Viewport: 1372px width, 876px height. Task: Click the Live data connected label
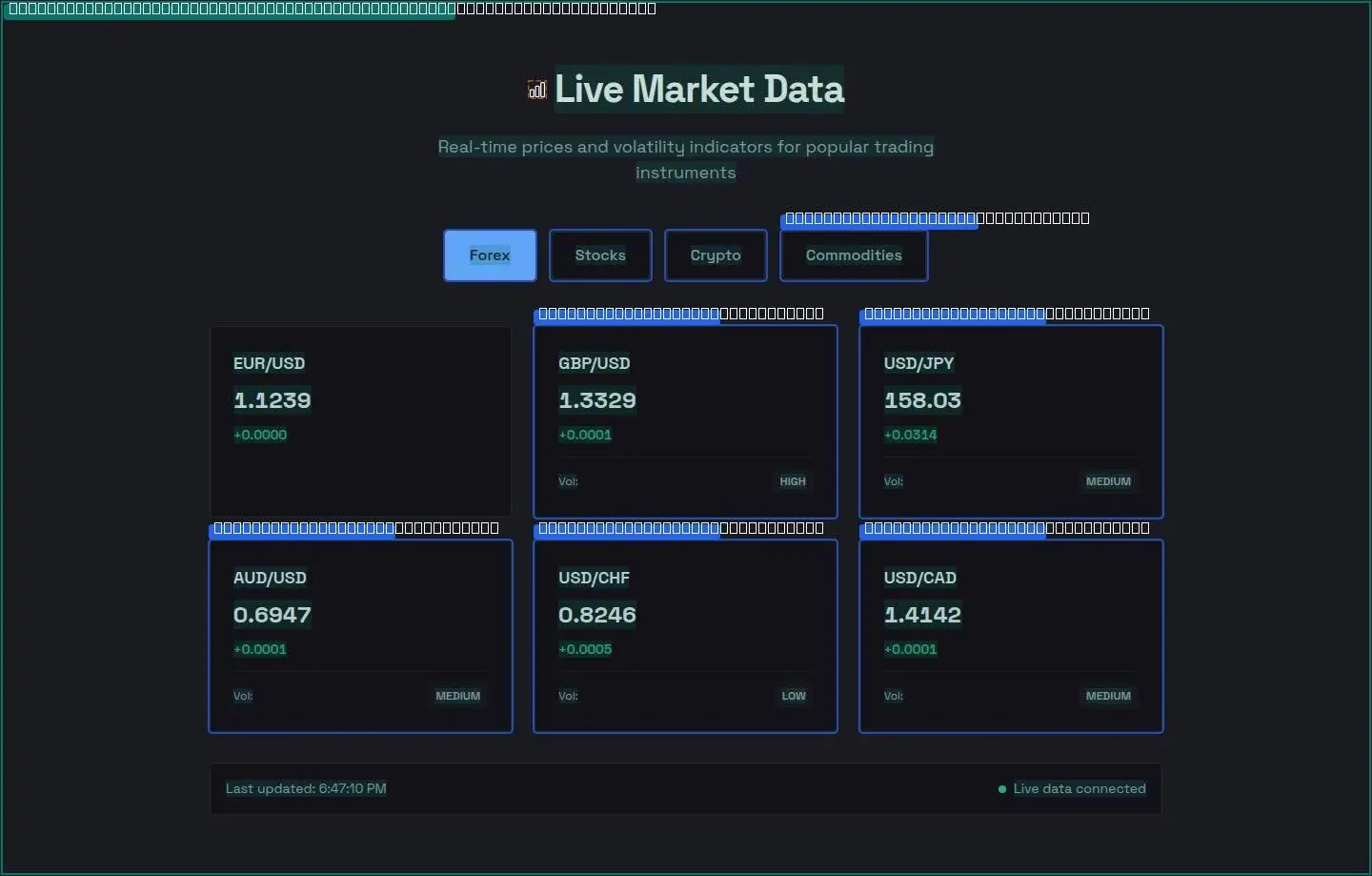coord(1079,789)
